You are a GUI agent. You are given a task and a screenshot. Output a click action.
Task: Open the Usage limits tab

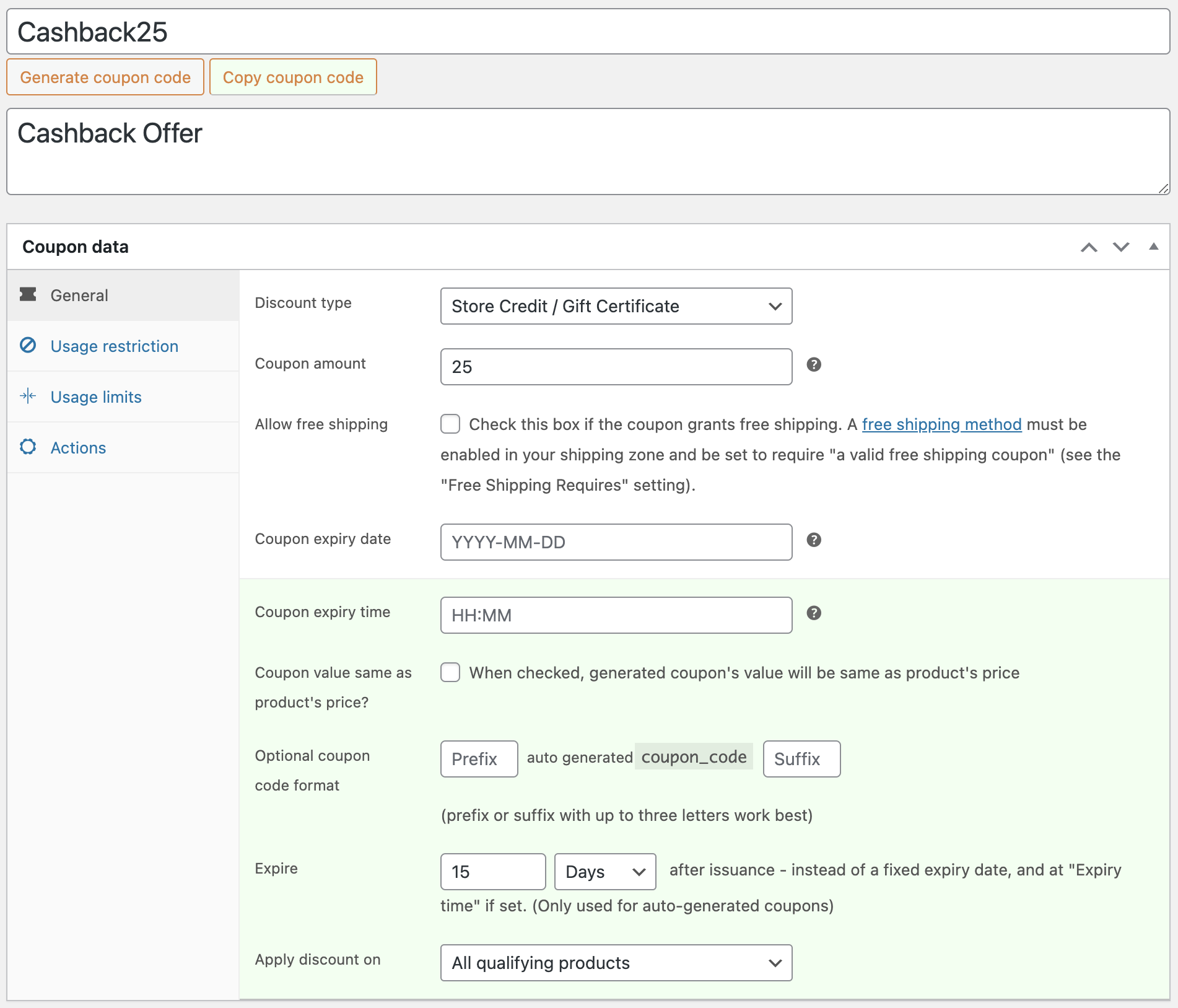(96, 397)
